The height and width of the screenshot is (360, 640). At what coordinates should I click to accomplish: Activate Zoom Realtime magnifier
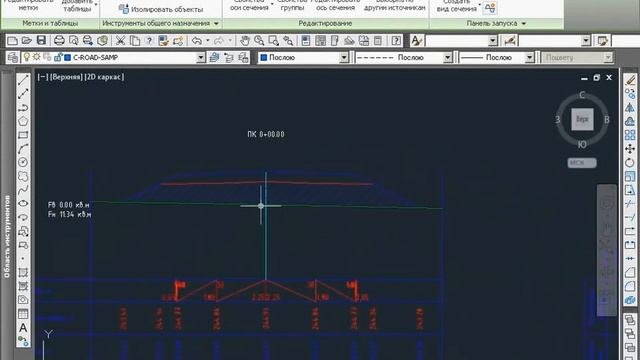click(259, 40)
